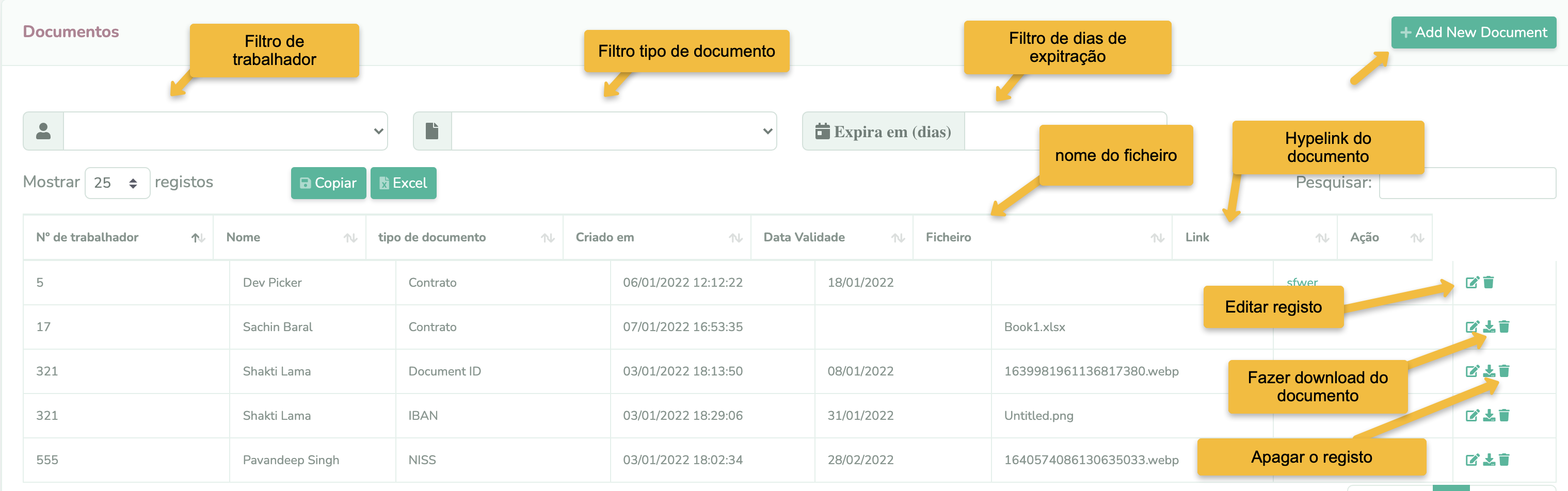Focus the Expira em (dias) input
Viewport: 1568px width, 491px height.
(x=1065, y=131)
